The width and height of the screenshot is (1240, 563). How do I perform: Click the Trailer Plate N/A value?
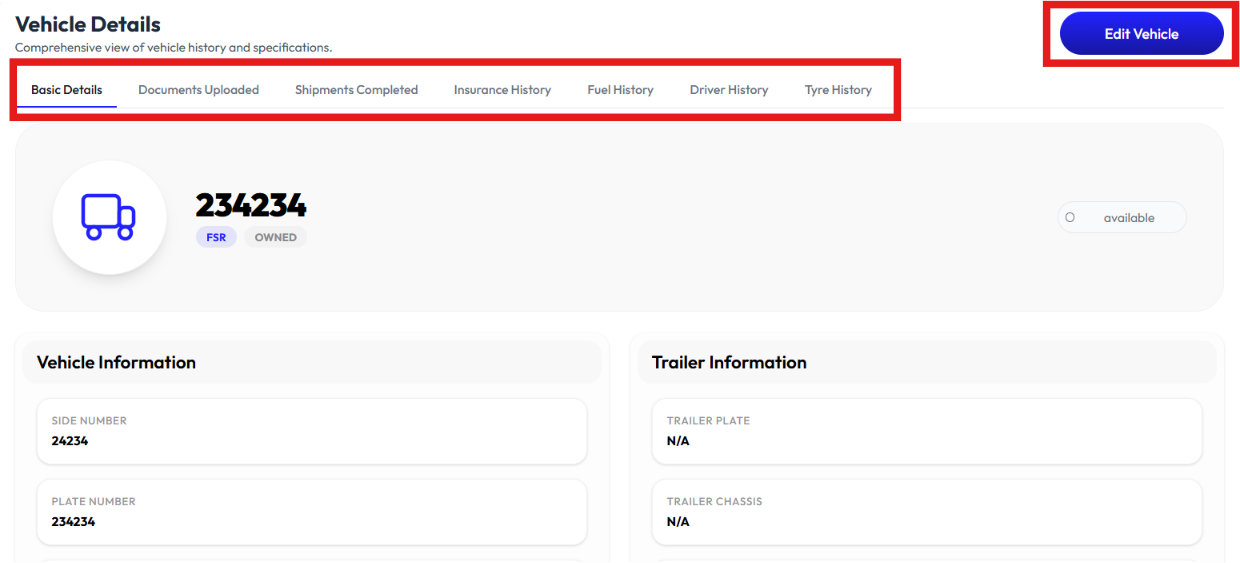coord(678,440)
